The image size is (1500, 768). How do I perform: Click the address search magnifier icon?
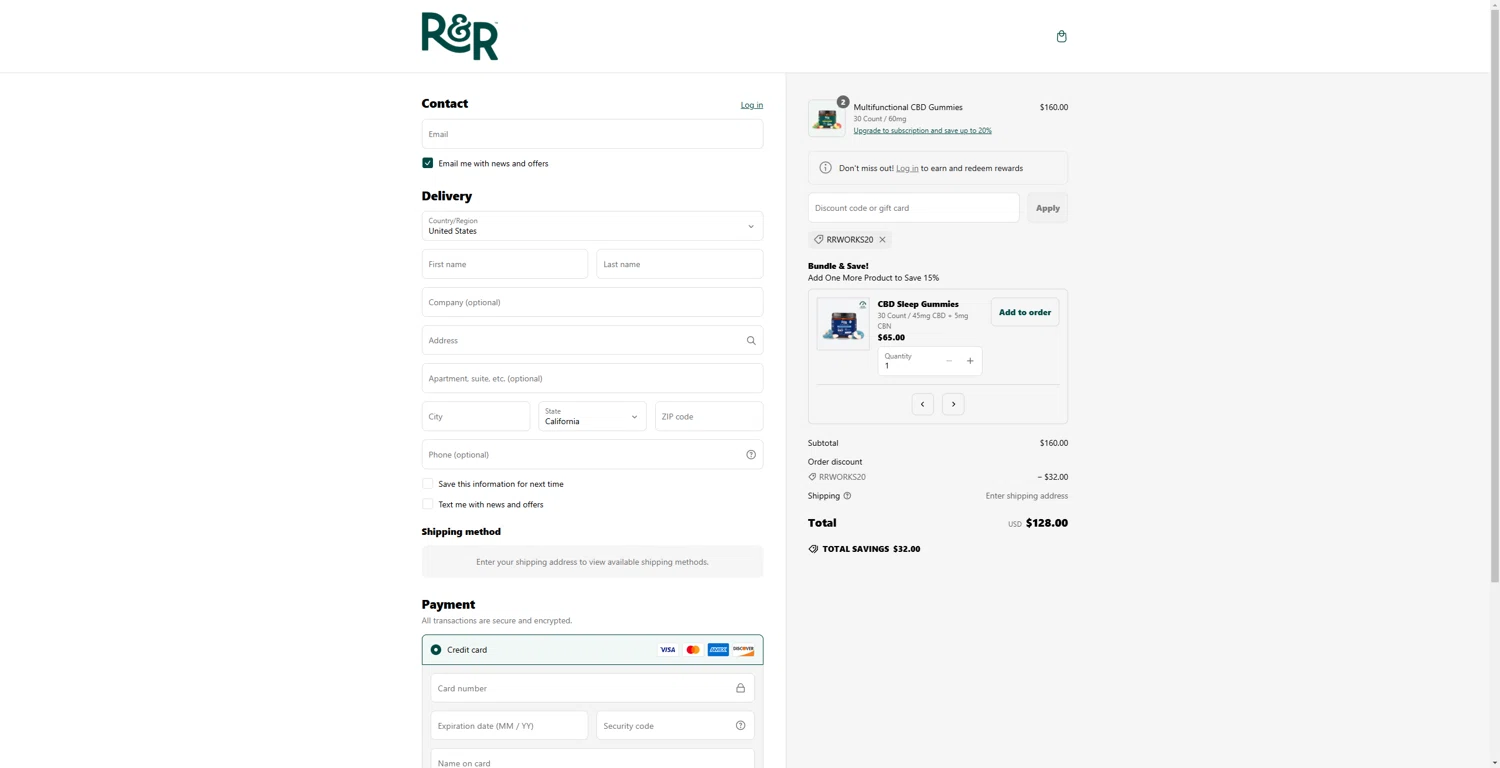751,340
